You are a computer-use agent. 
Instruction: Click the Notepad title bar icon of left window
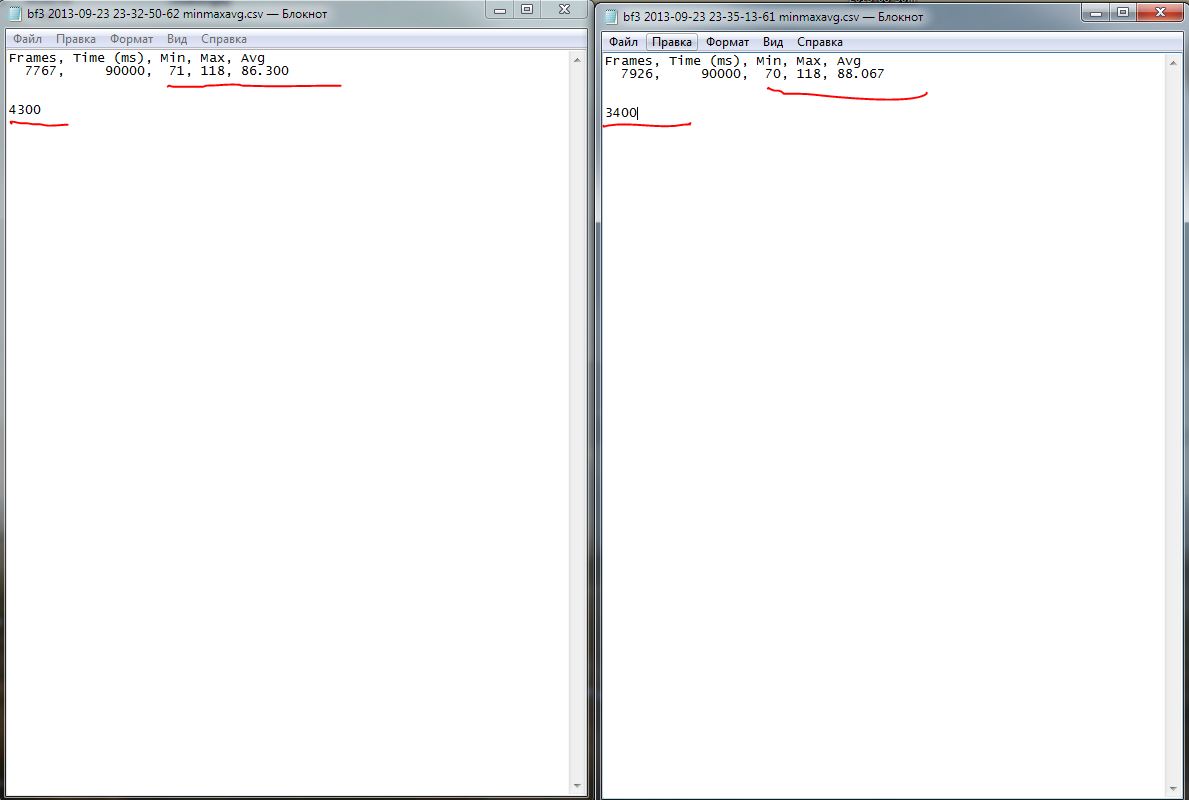click(14, 12)
